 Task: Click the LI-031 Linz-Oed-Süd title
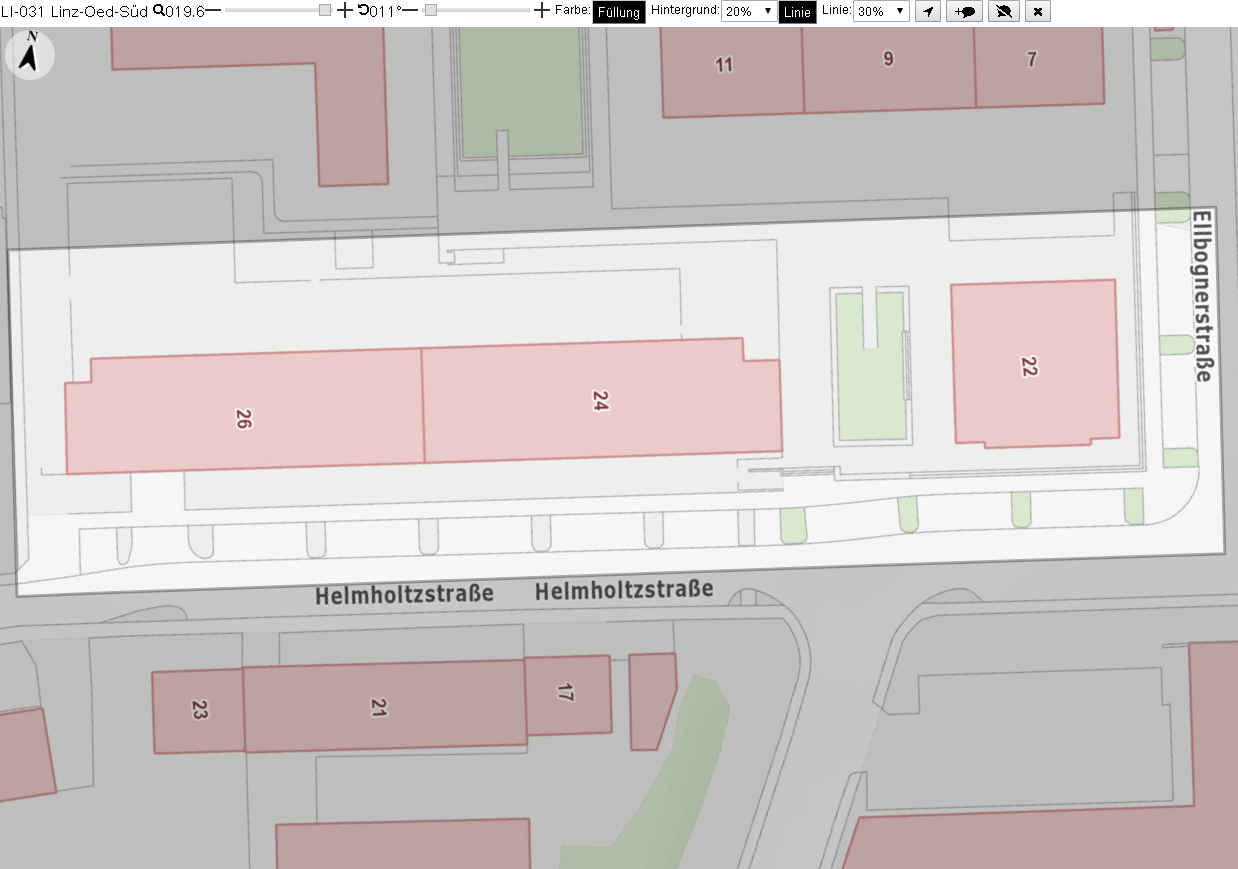[75, 11]
